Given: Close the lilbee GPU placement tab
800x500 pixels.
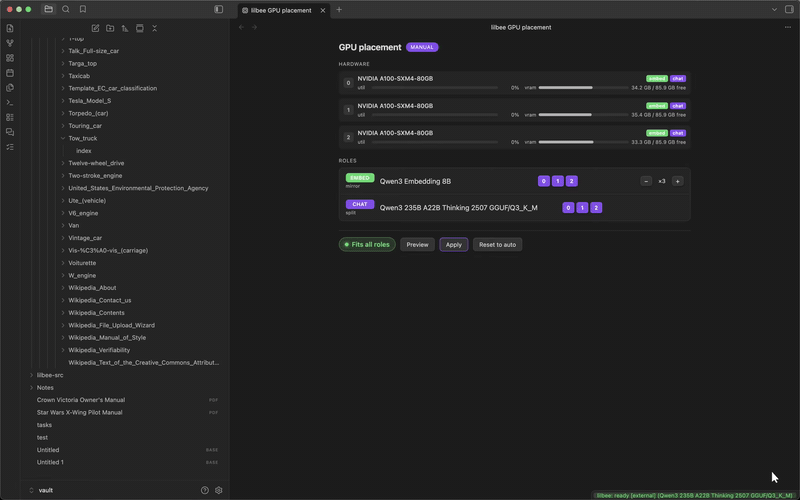Looking at the screenshot, I should pos(322,10).
